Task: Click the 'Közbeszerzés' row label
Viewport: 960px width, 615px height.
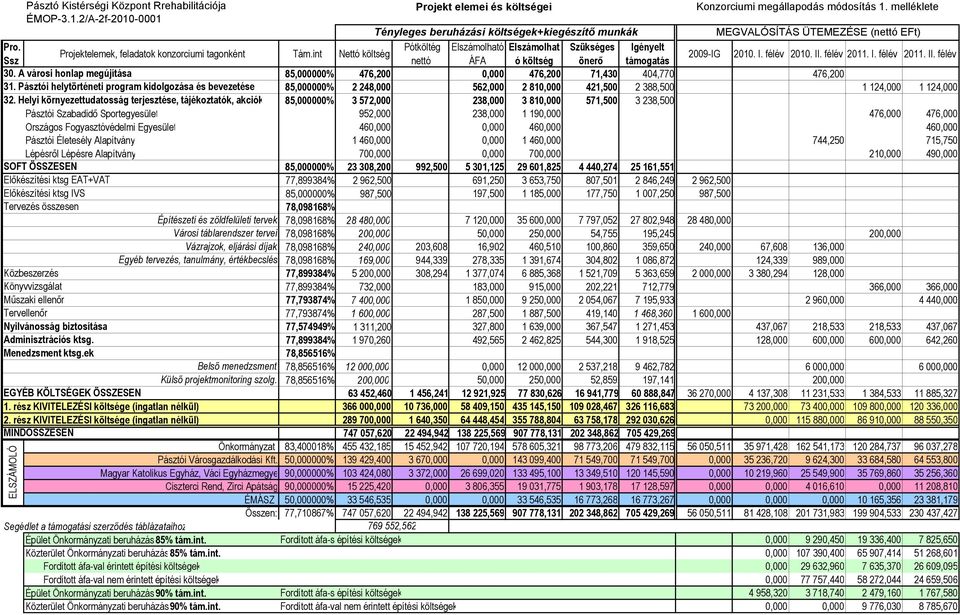Action: 31,273
